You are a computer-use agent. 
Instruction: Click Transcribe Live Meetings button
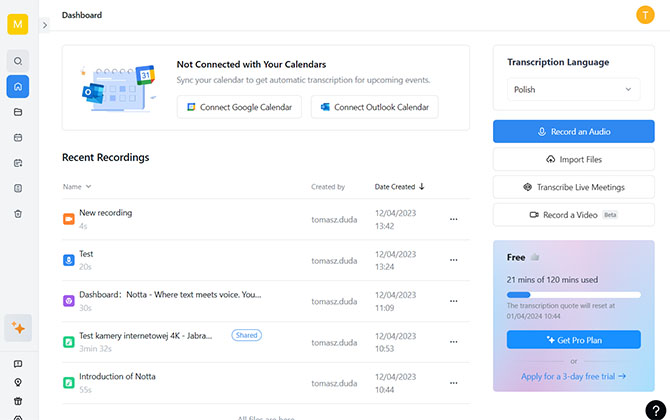(x=573, y=187)
